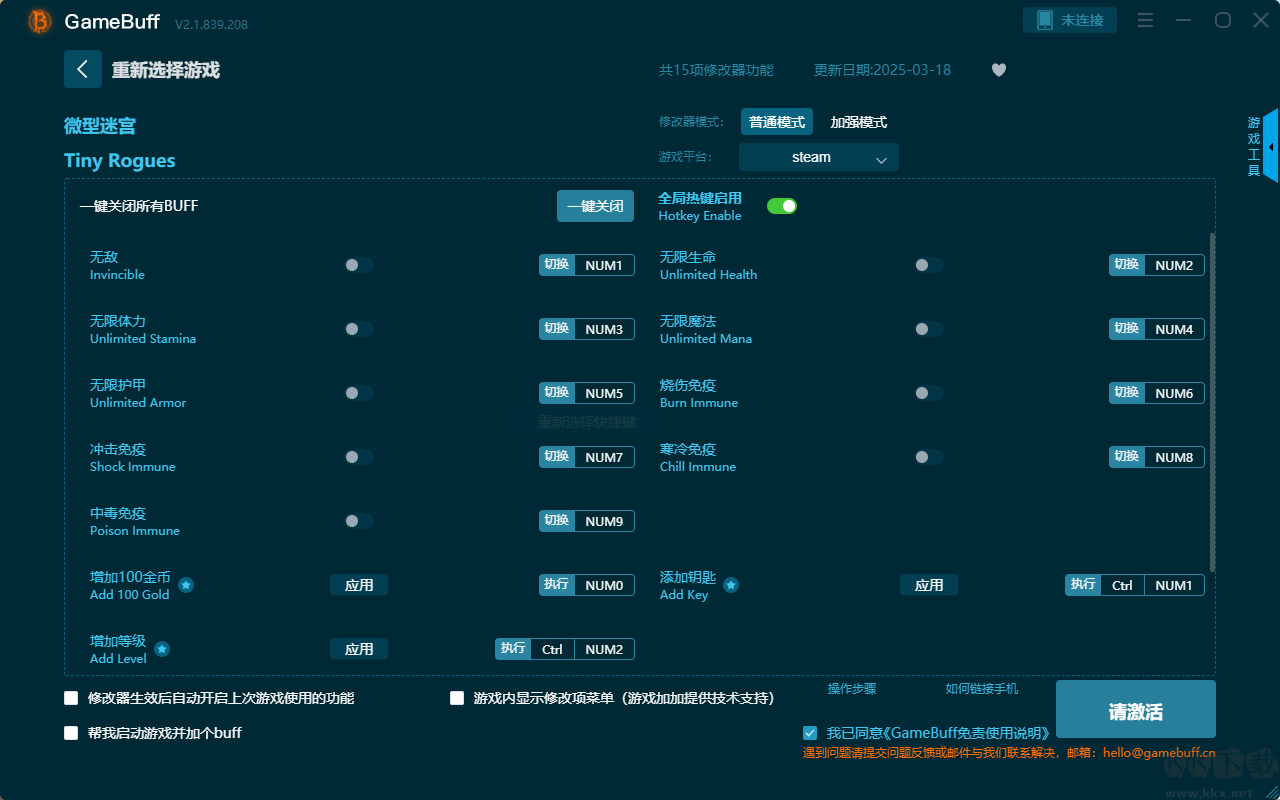Click the GameBuff logo icon
The image size is (1280, 800).
40,21
